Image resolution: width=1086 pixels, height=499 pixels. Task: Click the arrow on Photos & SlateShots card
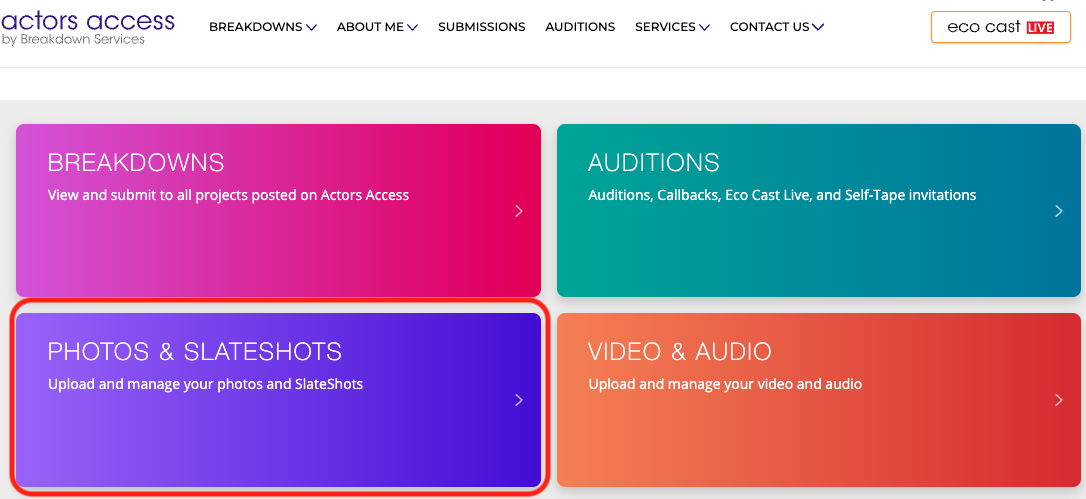[x=519, y=400]
